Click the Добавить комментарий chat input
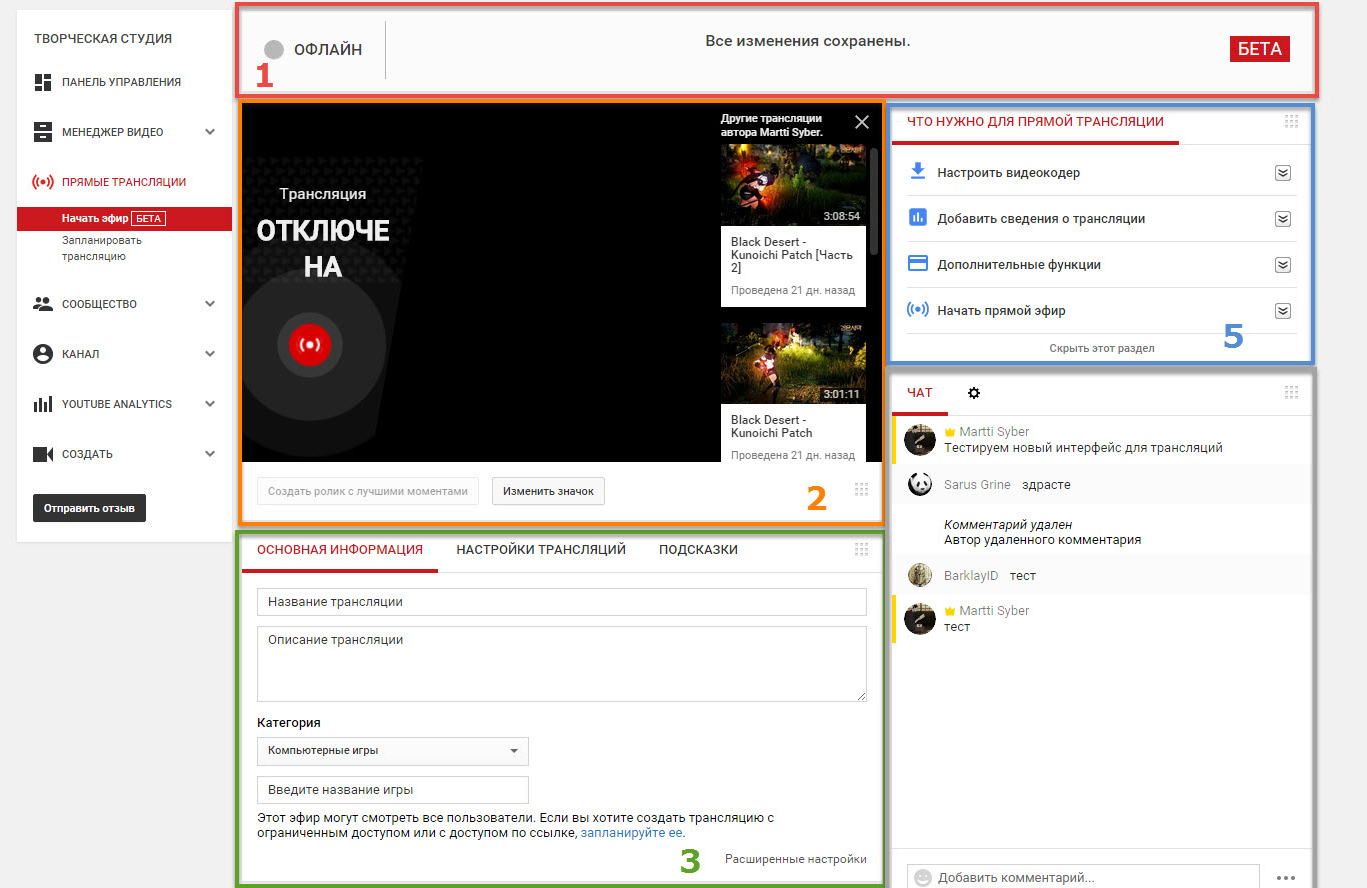1367x888 pixels. tap(1083, 878)
